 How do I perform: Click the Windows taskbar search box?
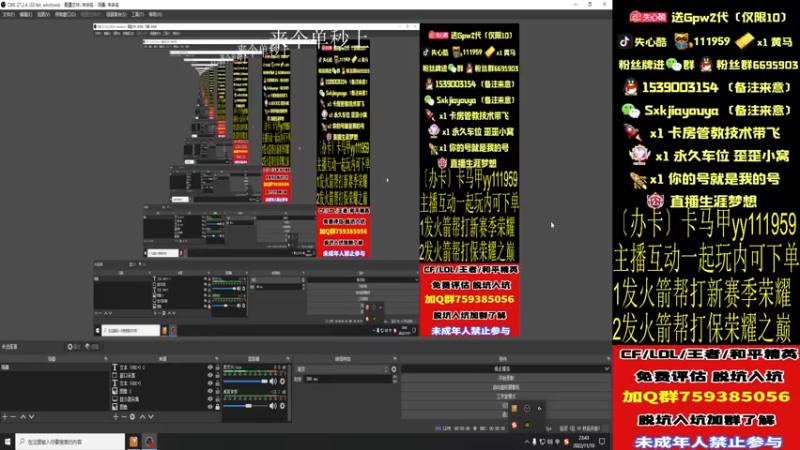[x=70, y=442]
